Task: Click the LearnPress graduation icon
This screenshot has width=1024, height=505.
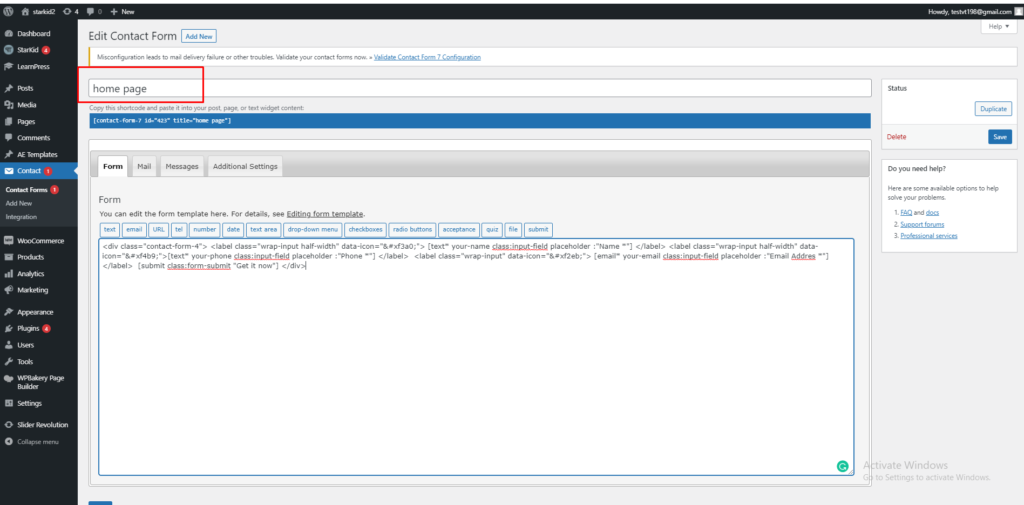Action: pos(9,66)
